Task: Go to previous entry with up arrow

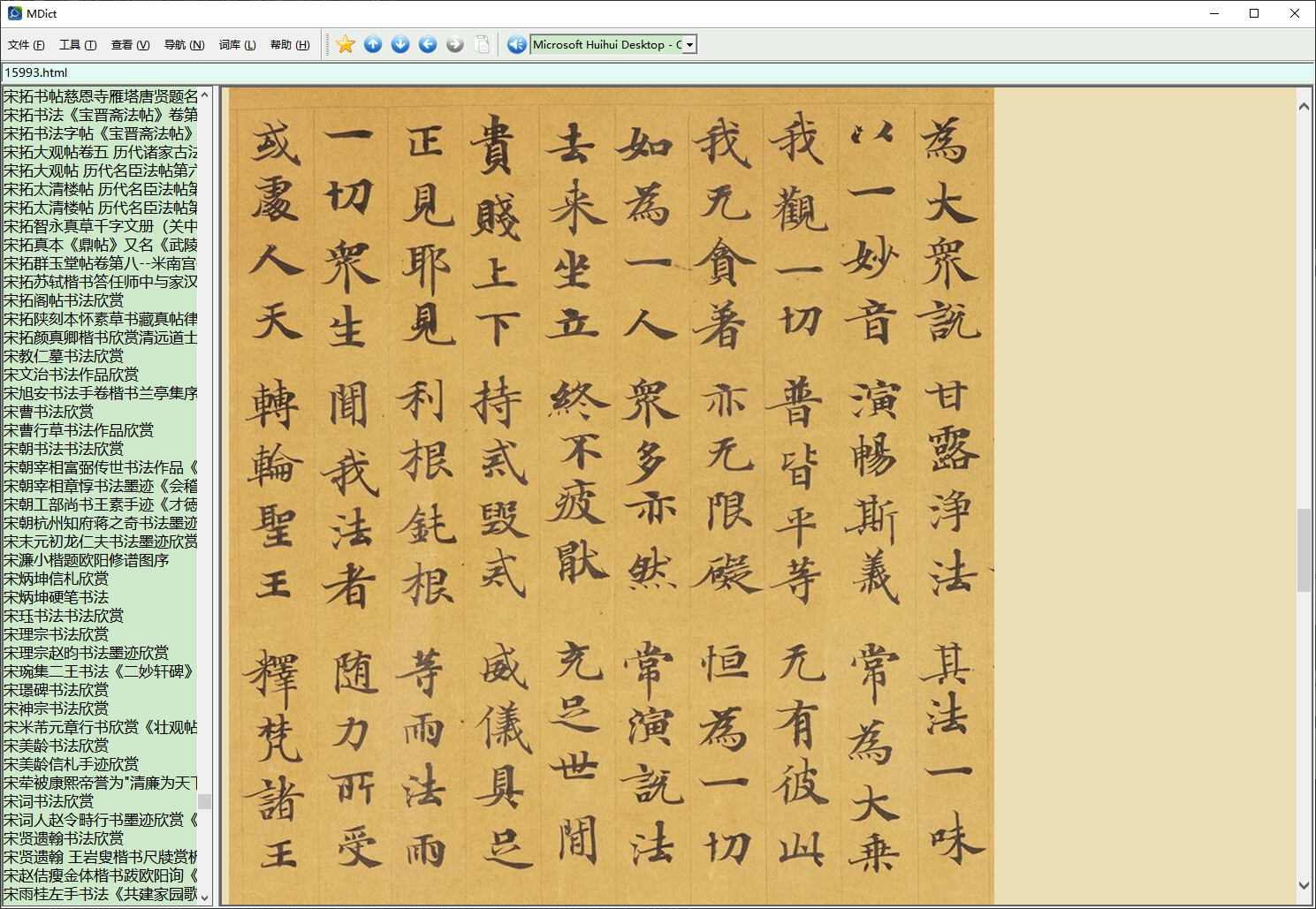Action: pos(373,44)
